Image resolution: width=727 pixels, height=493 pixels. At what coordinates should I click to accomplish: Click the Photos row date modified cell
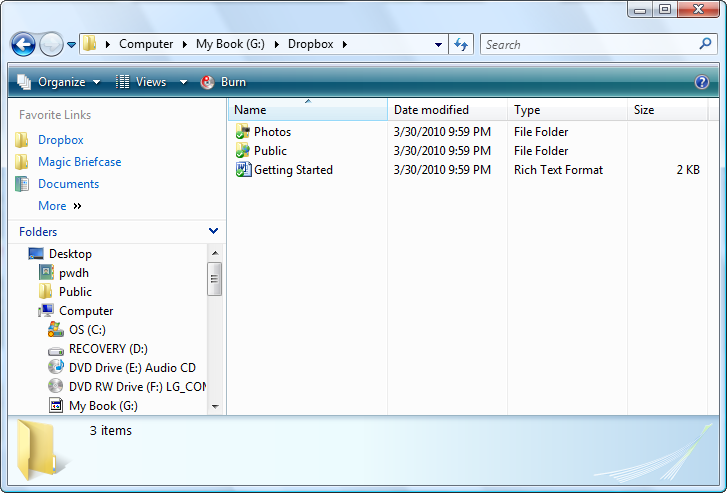coord(442,132)
